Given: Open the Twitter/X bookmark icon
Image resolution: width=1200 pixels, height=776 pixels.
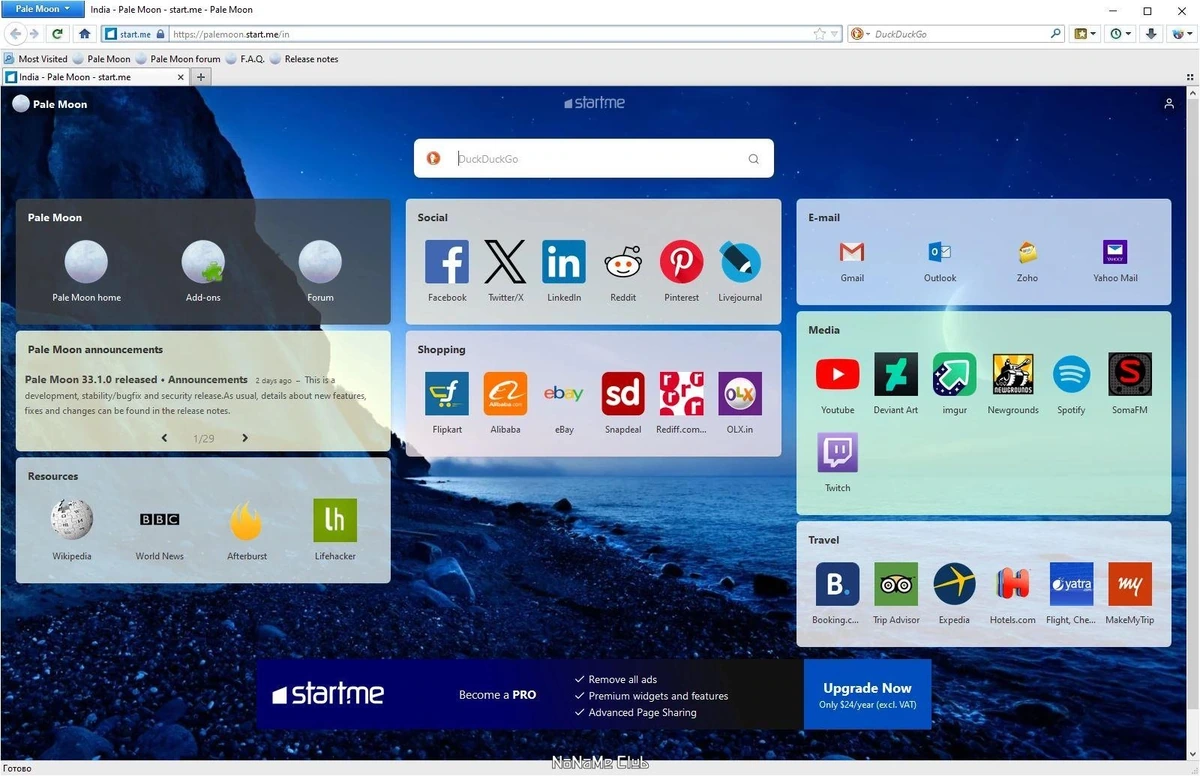Looking at the screenshot, I should pyautogui.click(x=505, y=262).
